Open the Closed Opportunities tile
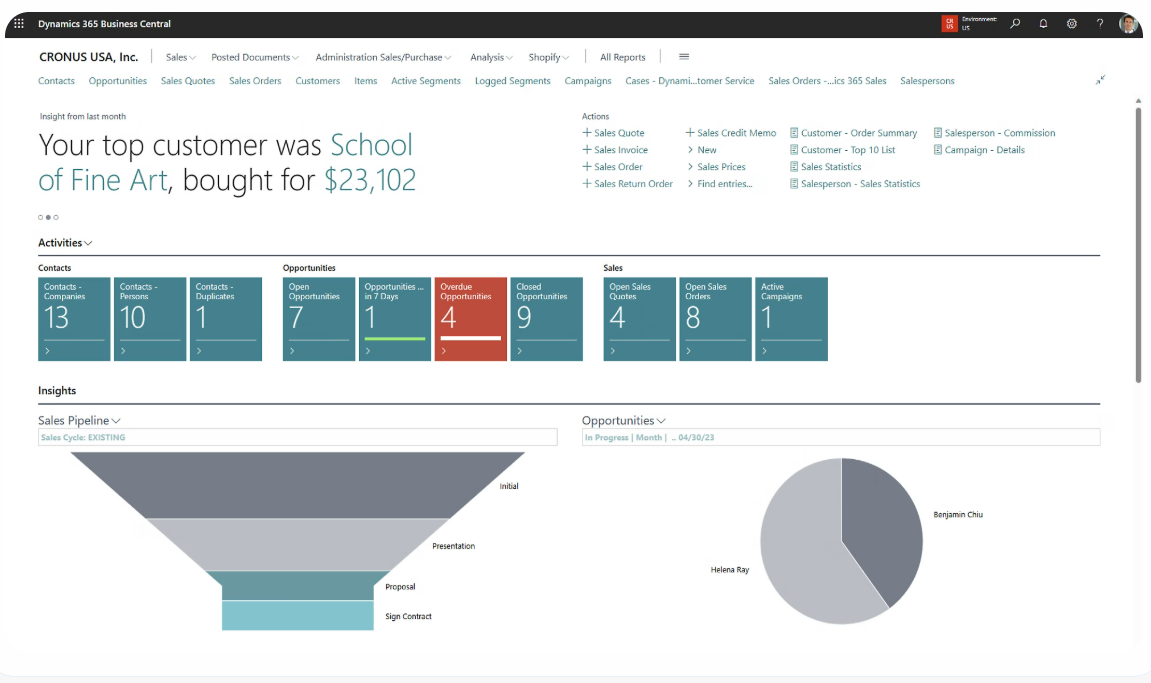 tap(546, 319)
